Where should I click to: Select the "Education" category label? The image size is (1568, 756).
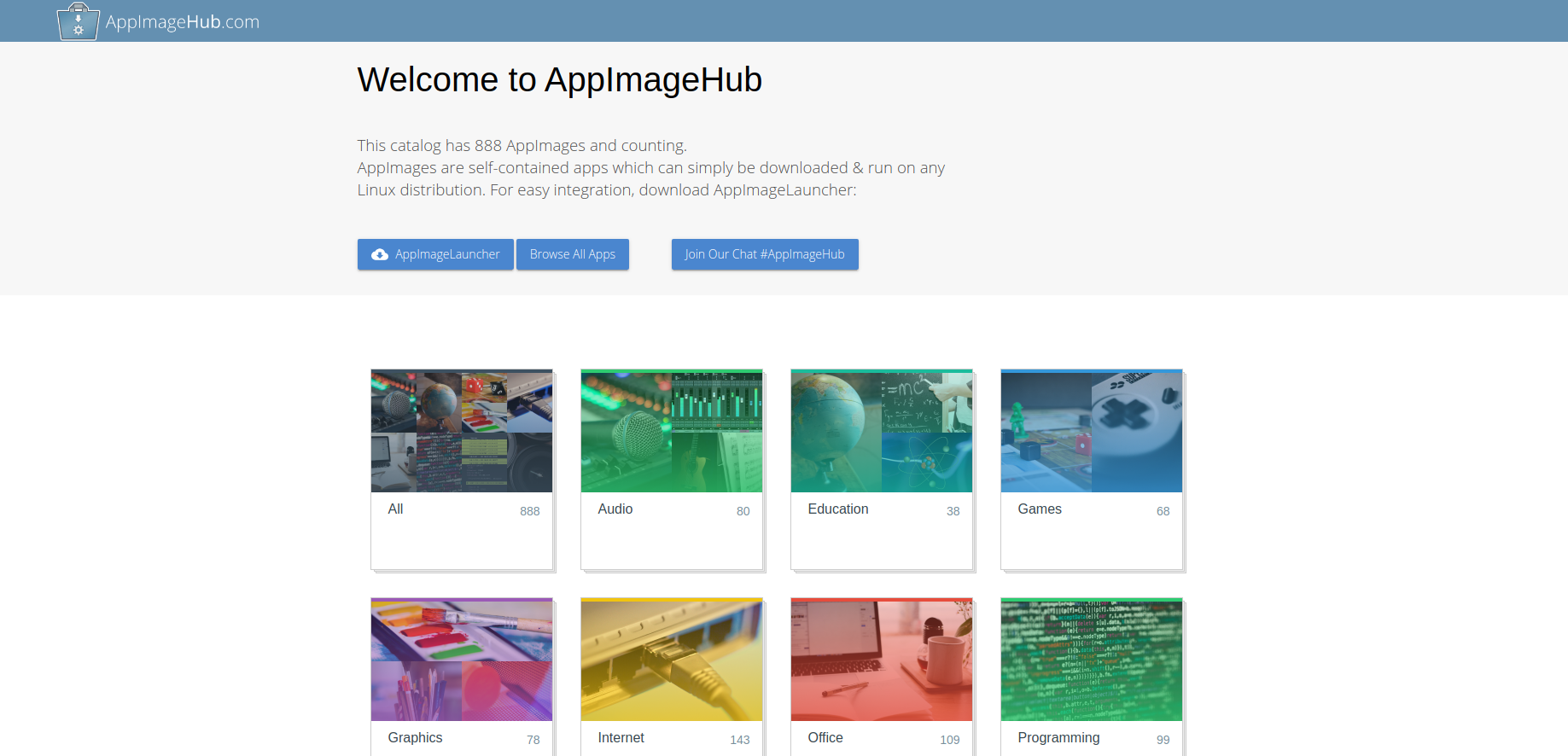838,509
